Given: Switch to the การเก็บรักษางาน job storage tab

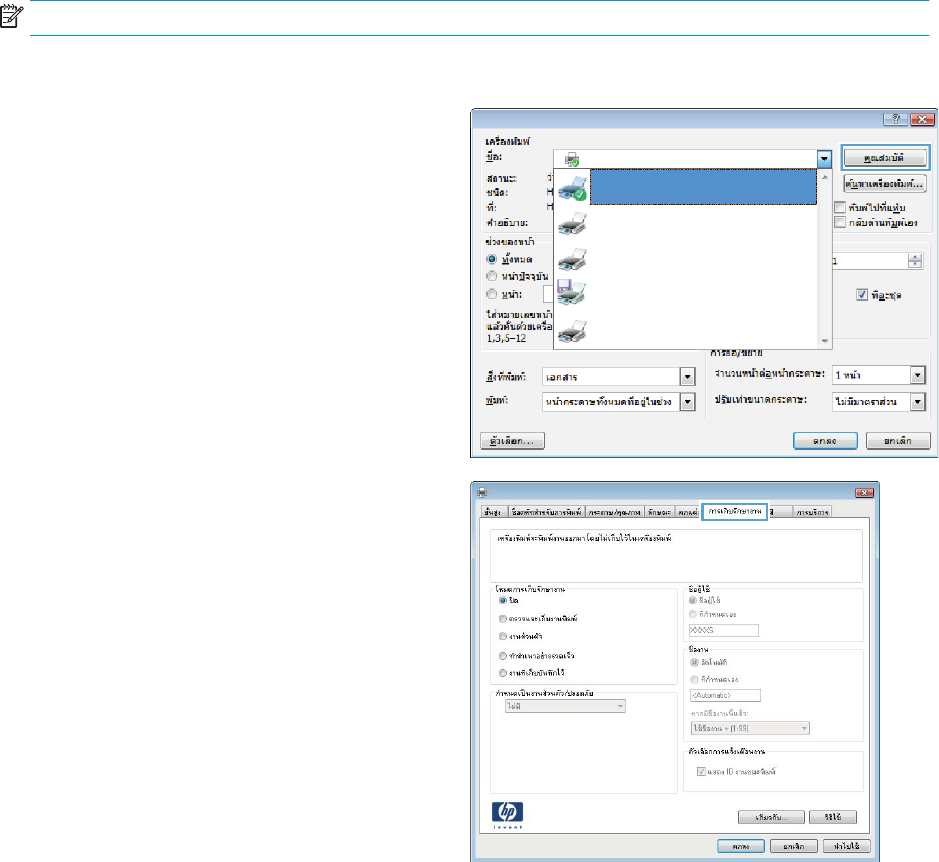Looking at the screenshot, I should pyautogui.click(x=734, y=512).
